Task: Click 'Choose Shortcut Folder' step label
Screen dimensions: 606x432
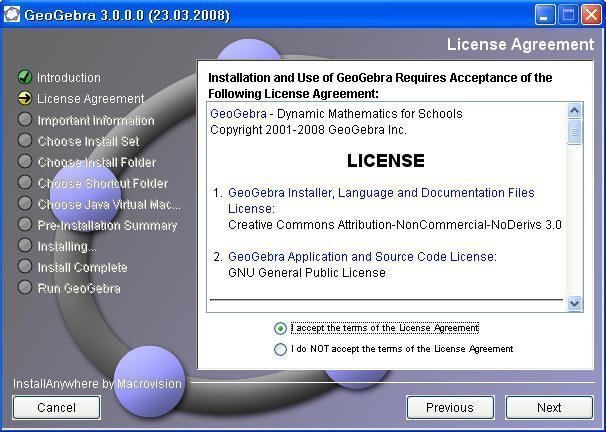Action: 103,184
